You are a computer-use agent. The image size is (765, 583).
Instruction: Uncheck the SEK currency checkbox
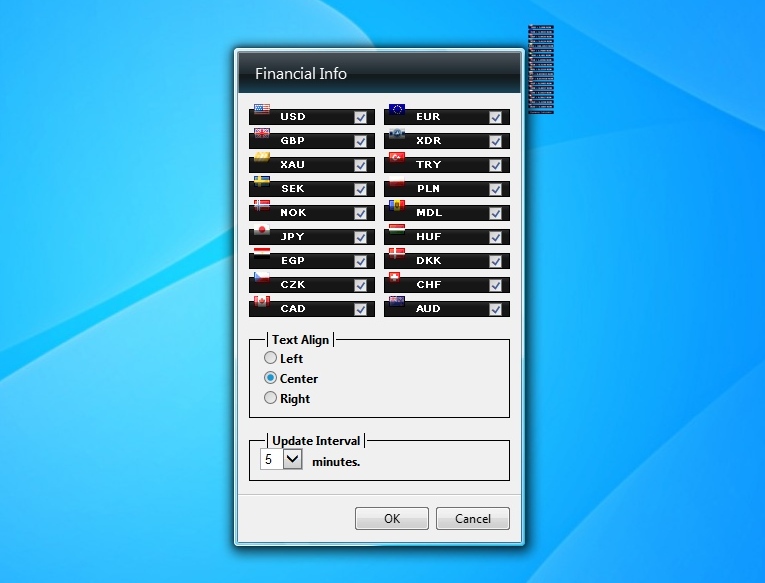click(x=361, y=189)
